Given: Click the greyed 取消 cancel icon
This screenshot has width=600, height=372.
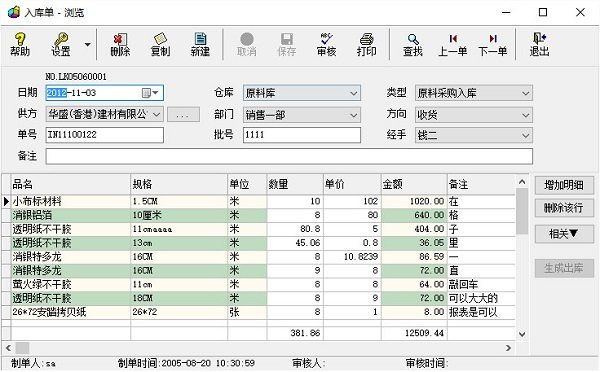Looking at the screenshot, I should coord(246,44).
